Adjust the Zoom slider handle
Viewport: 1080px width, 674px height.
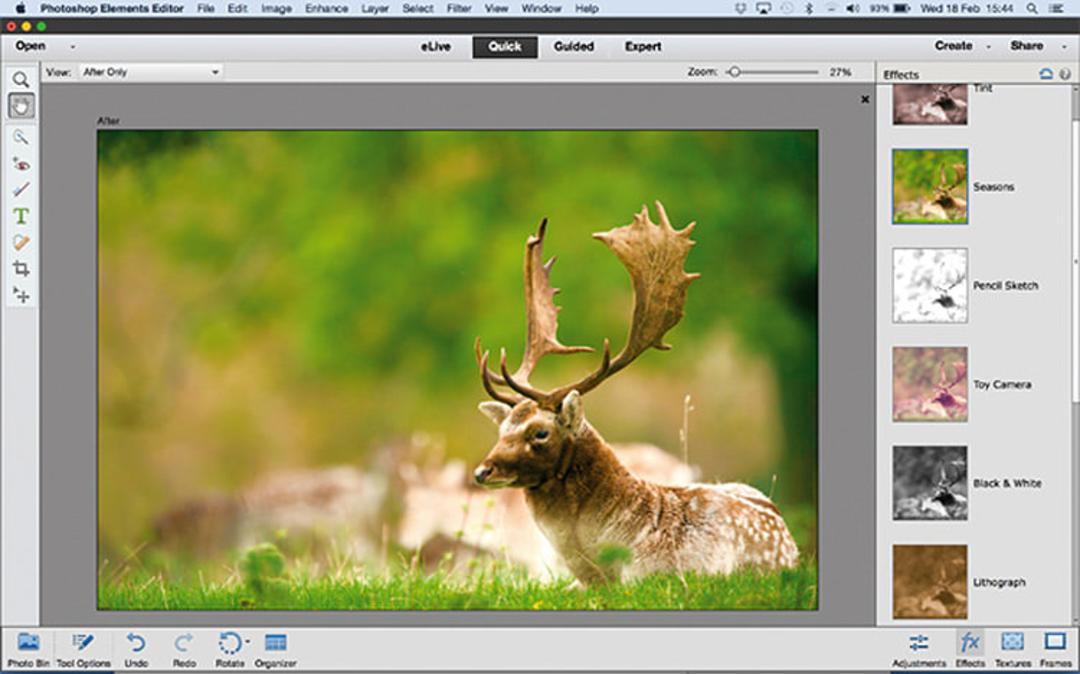click(x=734, y=72)
